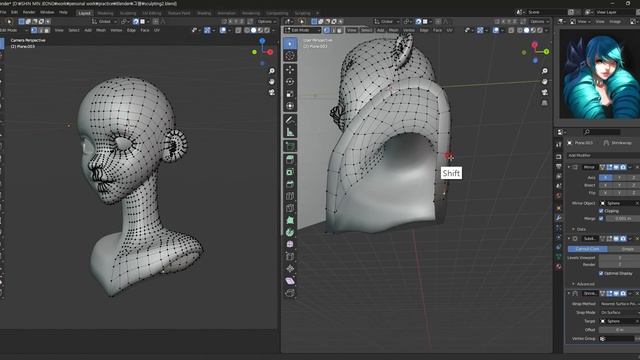Toggle Bisect X button

[605, 185]
